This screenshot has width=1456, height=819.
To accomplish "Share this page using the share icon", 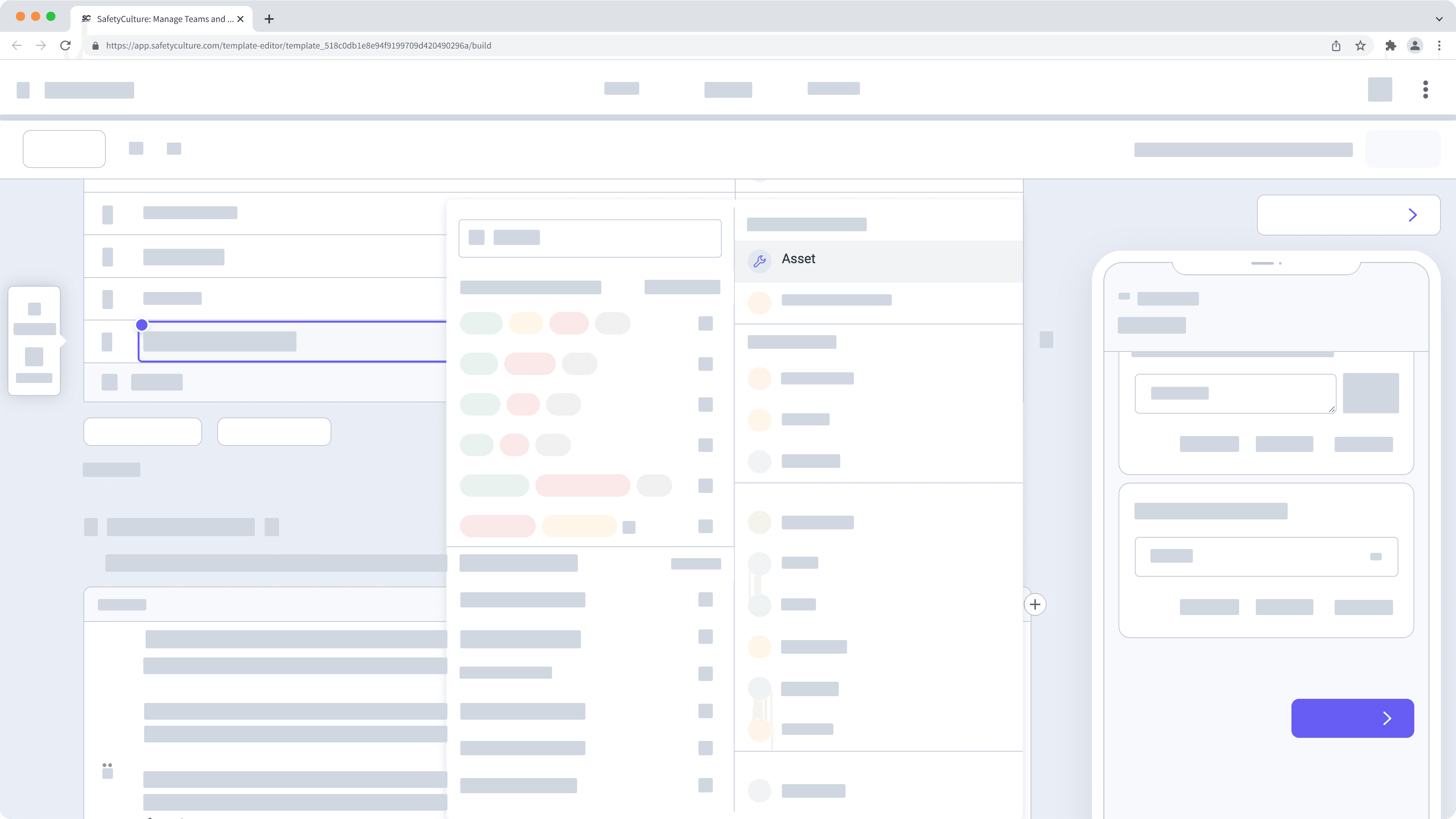I will click(1336, 46).
